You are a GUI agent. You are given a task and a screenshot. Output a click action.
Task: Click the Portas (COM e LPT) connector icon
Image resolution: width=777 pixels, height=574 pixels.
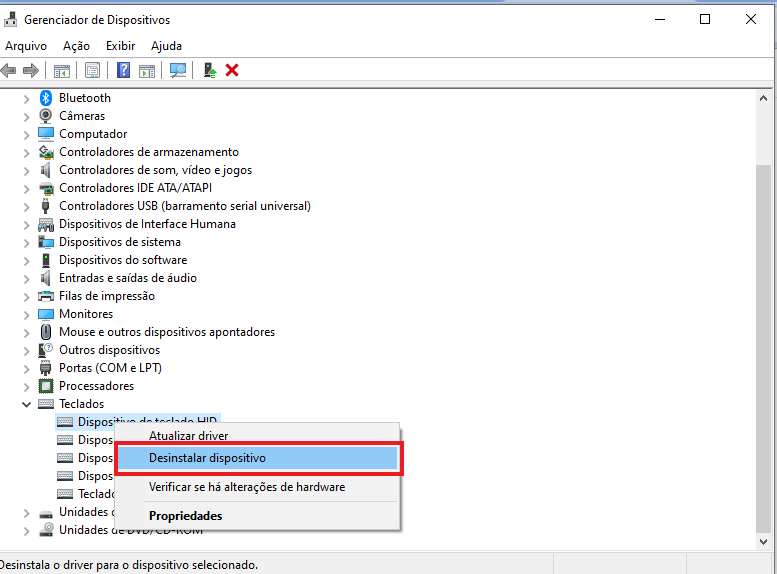46,368
